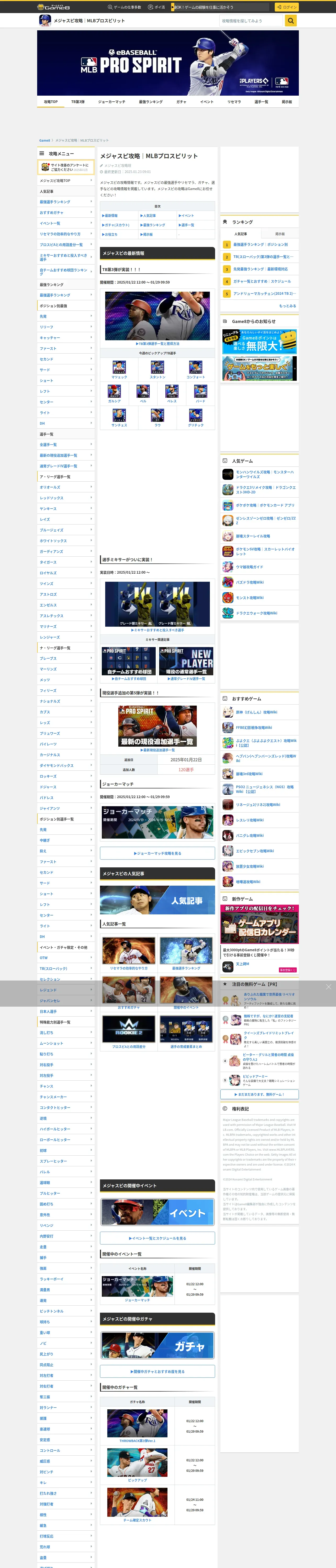Expand the ヤンキース sidebar row arrow

(x=92, y=508)
